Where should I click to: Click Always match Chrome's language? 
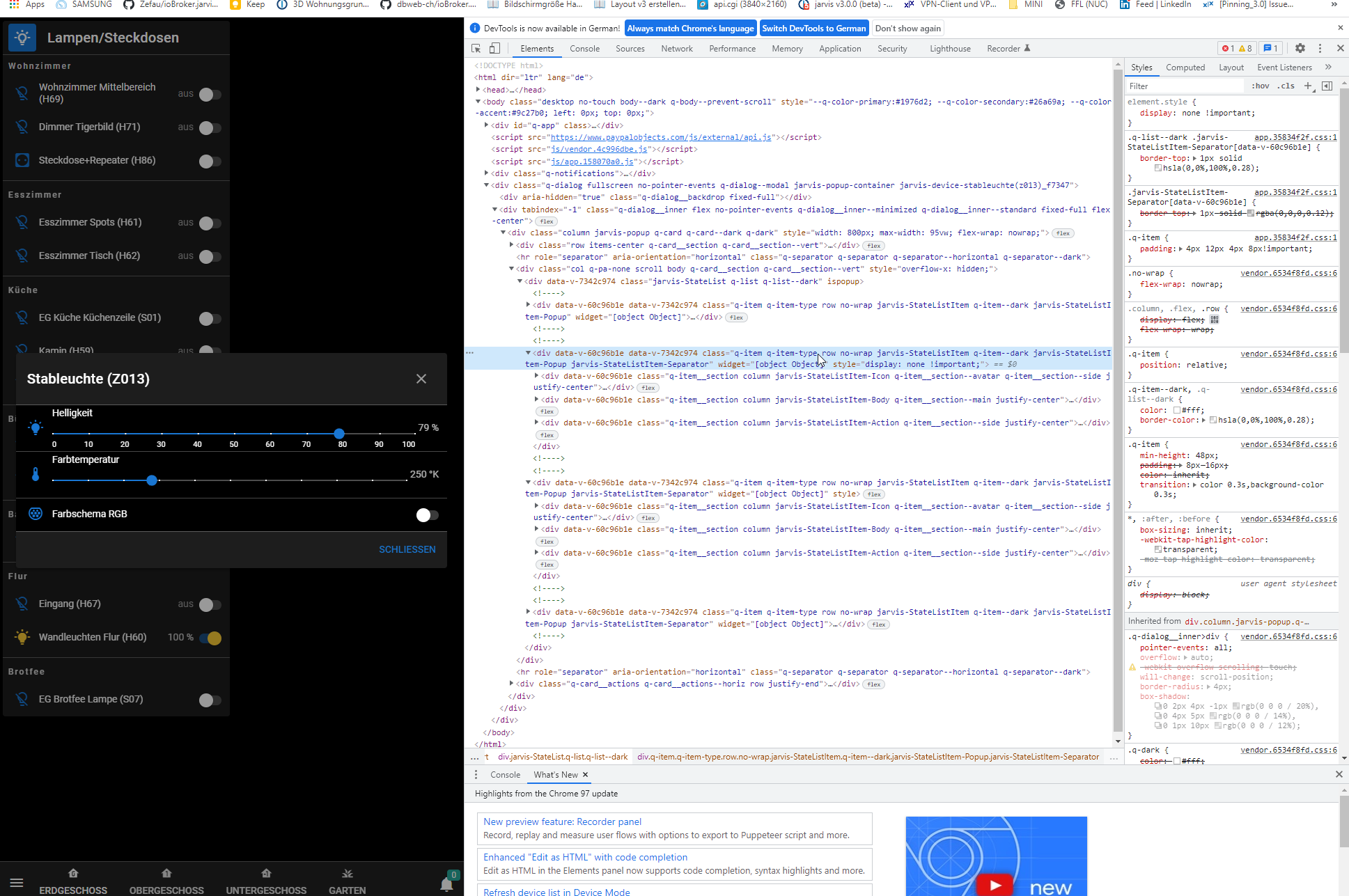[690, 28]
